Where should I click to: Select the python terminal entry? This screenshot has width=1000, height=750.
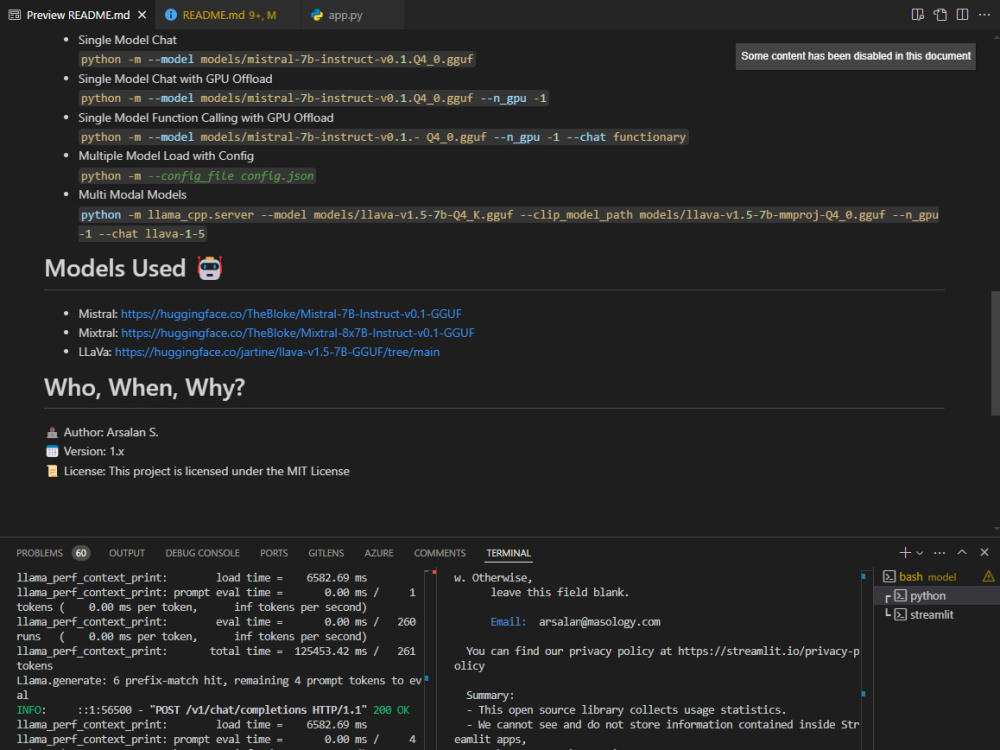[x=938, y=596]
